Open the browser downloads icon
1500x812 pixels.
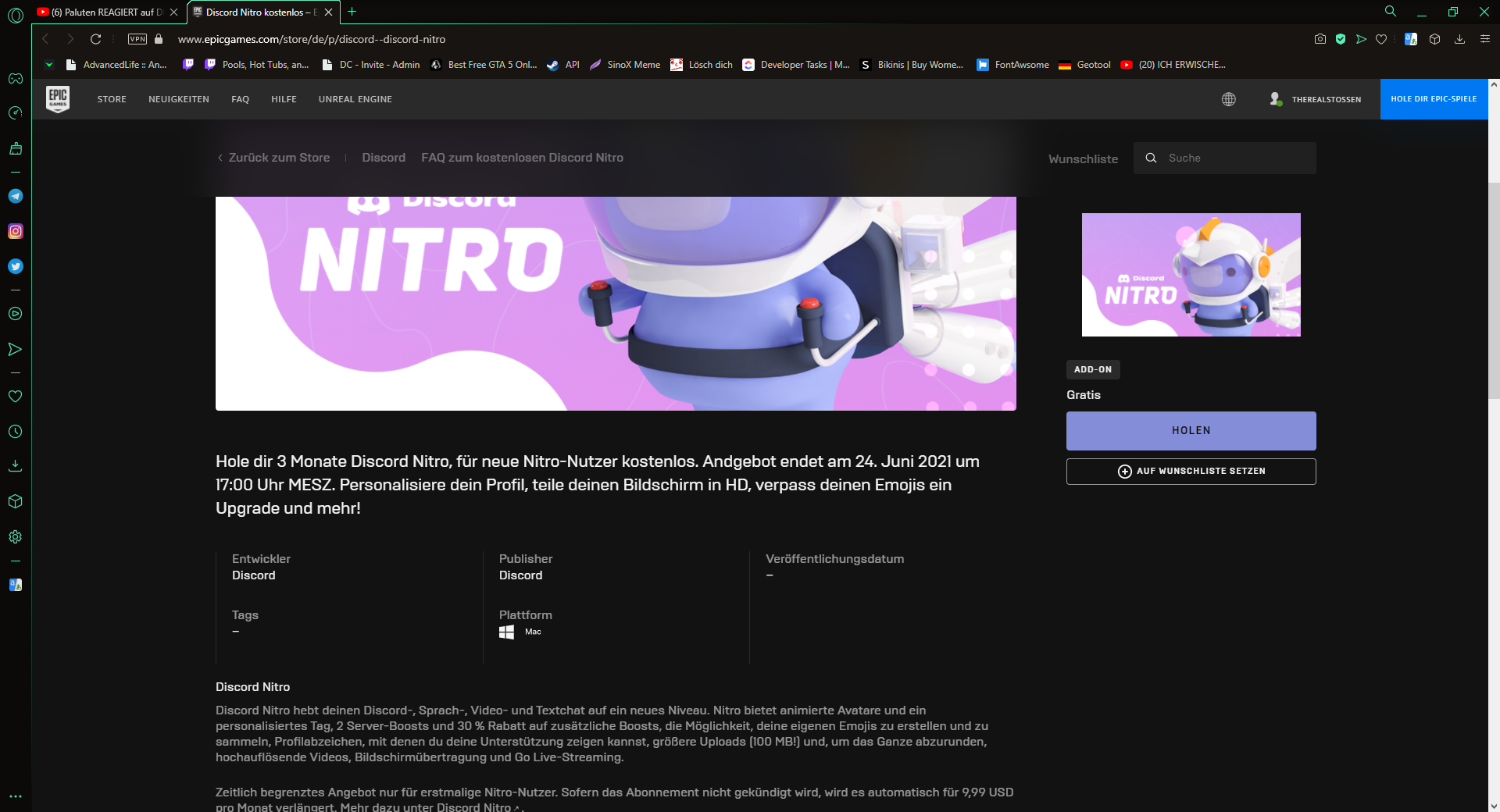point(1459,39)
